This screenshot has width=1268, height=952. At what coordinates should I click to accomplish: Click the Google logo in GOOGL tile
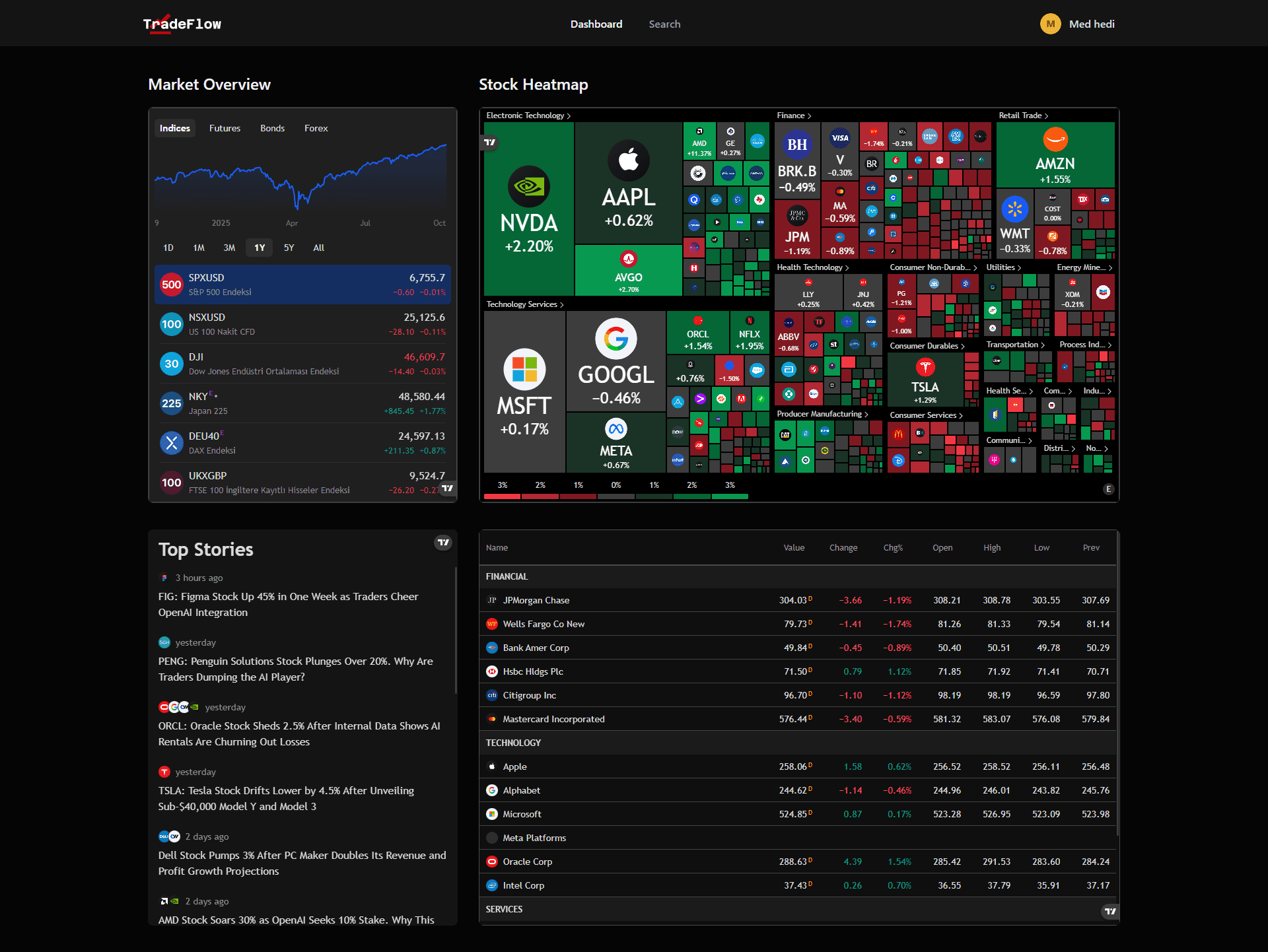pos(616,339)
